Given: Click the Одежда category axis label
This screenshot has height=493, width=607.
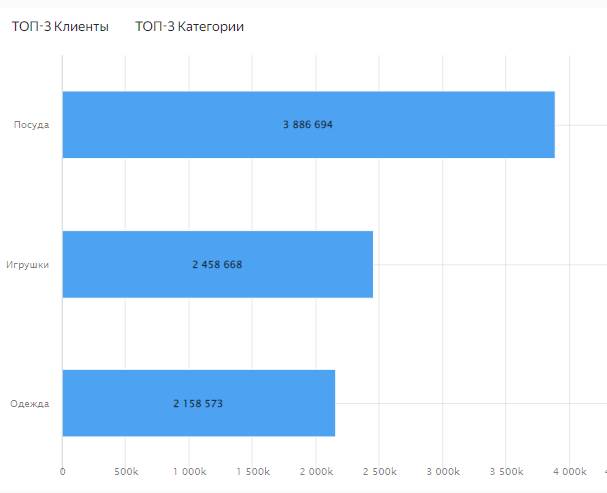Looking at the screenshot, I should click(x=30, y=403).
